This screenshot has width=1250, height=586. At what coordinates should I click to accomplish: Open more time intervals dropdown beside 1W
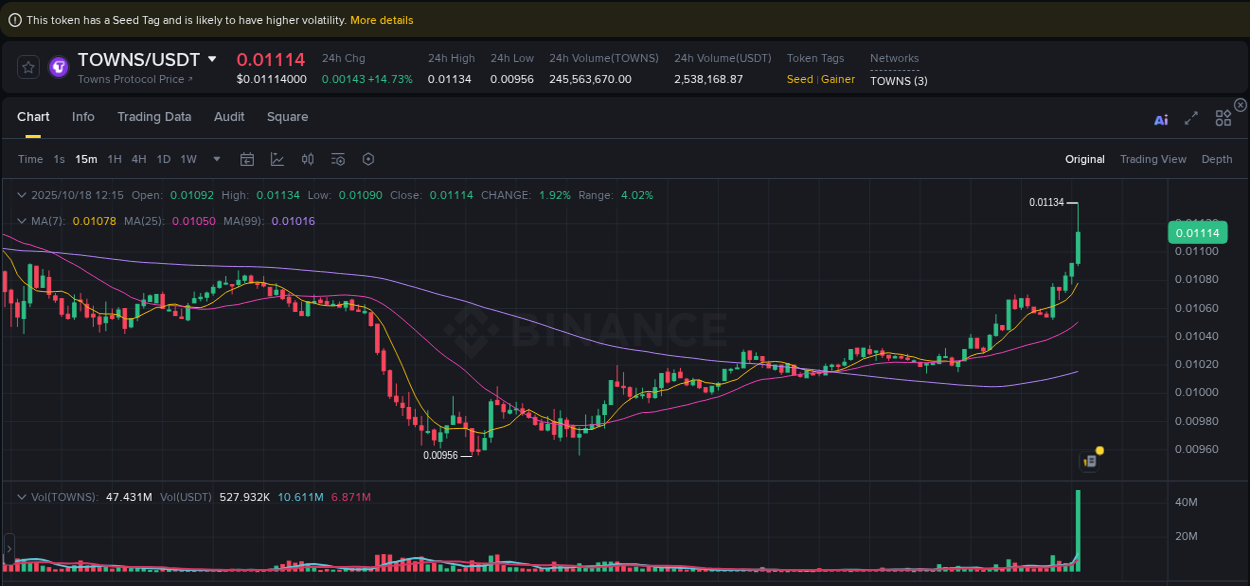(216, 159)
